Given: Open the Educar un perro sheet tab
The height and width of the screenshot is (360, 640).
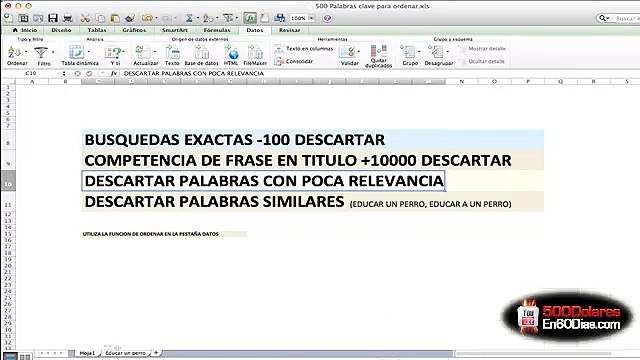Looking at the screenshot, I should 125,353.
